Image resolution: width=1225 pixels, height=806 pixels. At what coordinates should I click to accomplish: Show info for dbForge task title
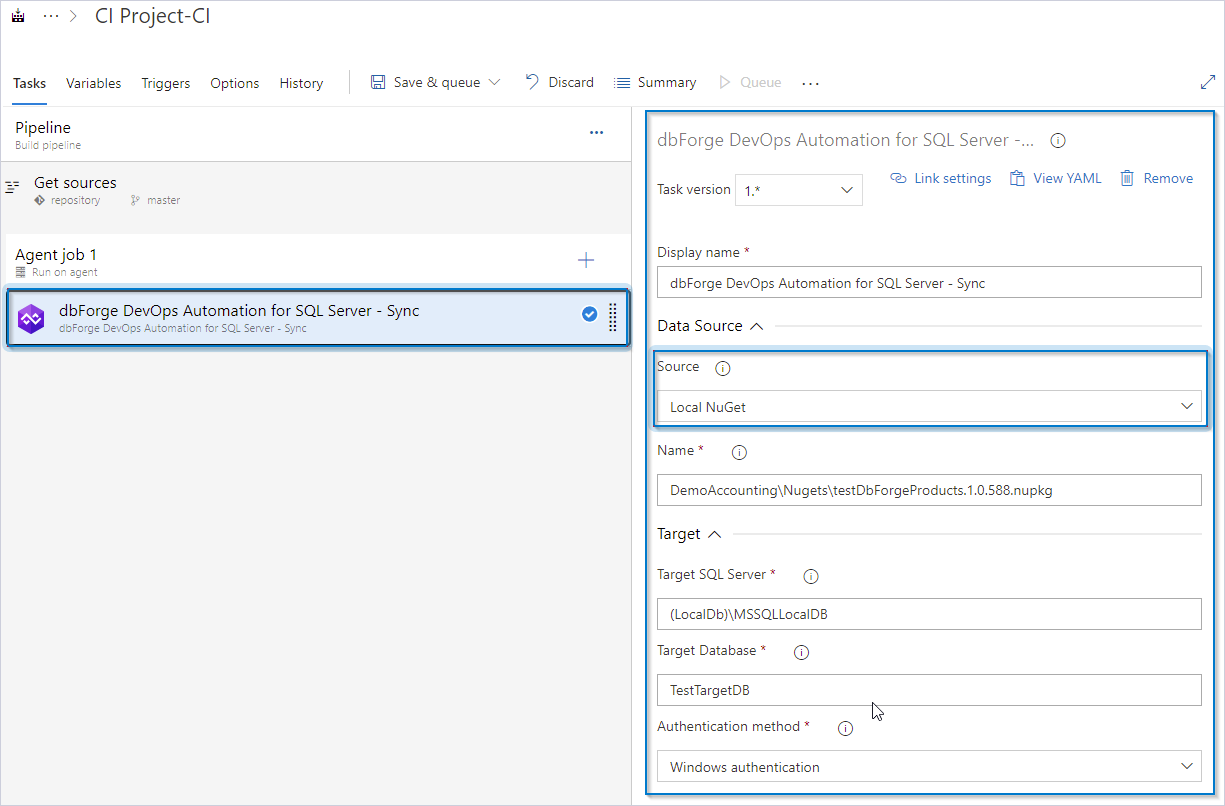[1058, 141]
